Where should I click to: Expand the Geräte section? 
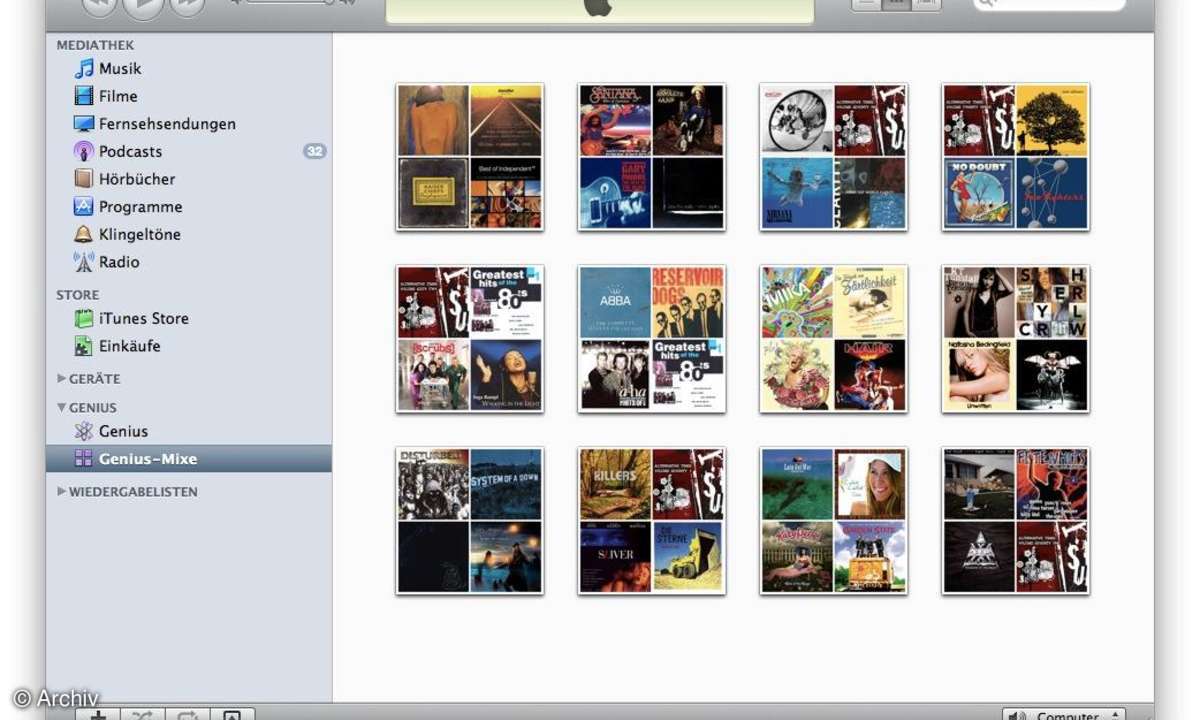pyautogui.click(x=62, y=379)
